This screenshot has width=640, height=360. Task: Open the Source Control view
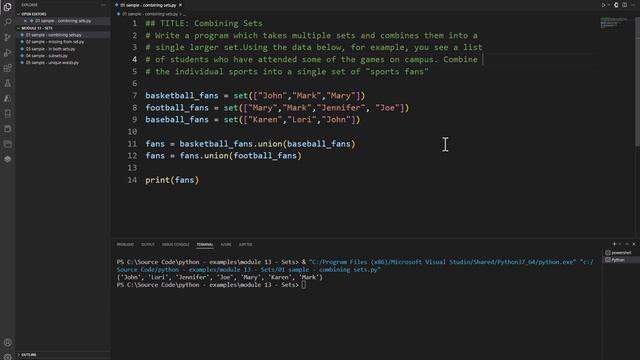click(x=7, y=37)
